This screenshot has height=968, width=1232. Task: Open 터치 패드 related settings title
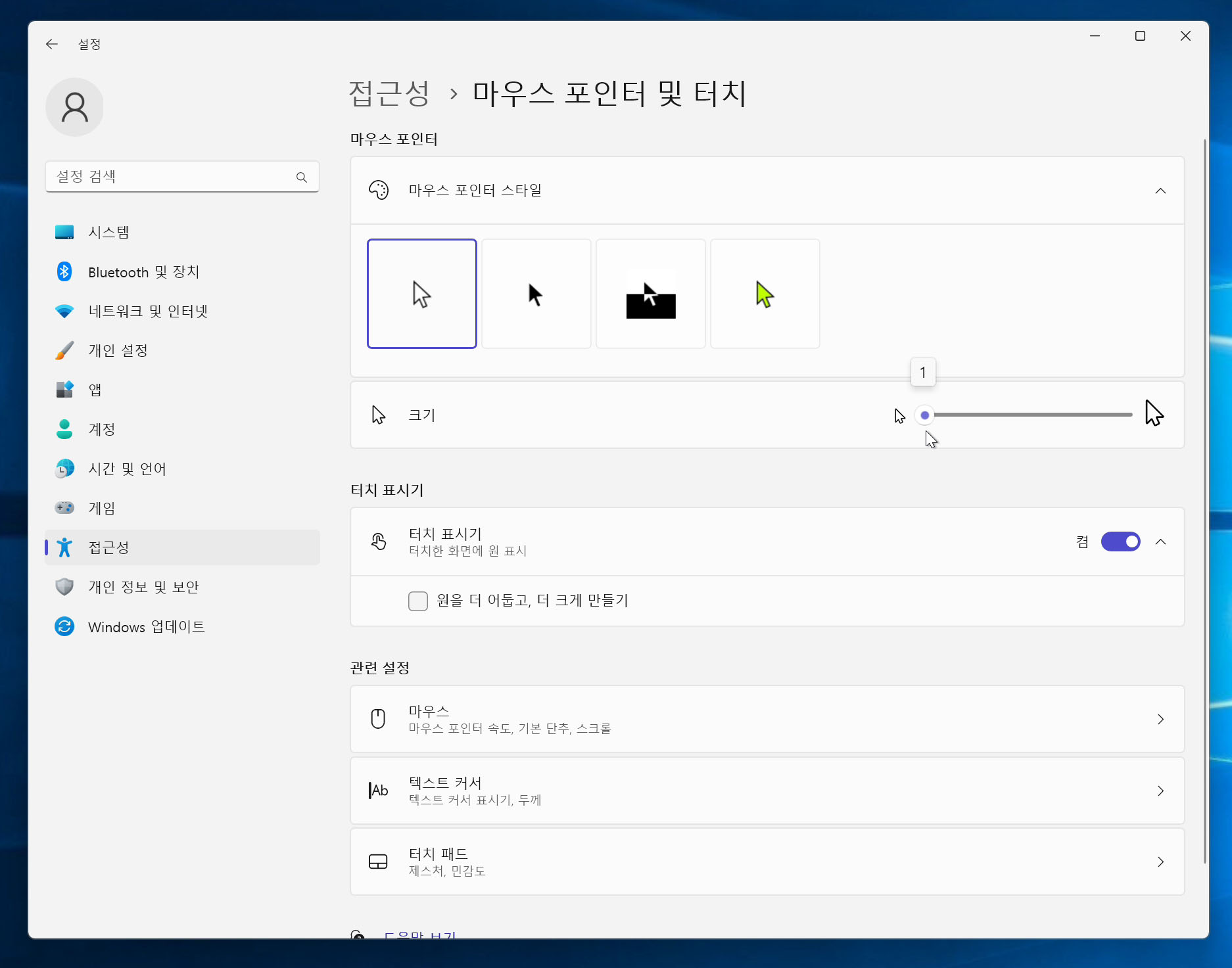pos(438,854)
